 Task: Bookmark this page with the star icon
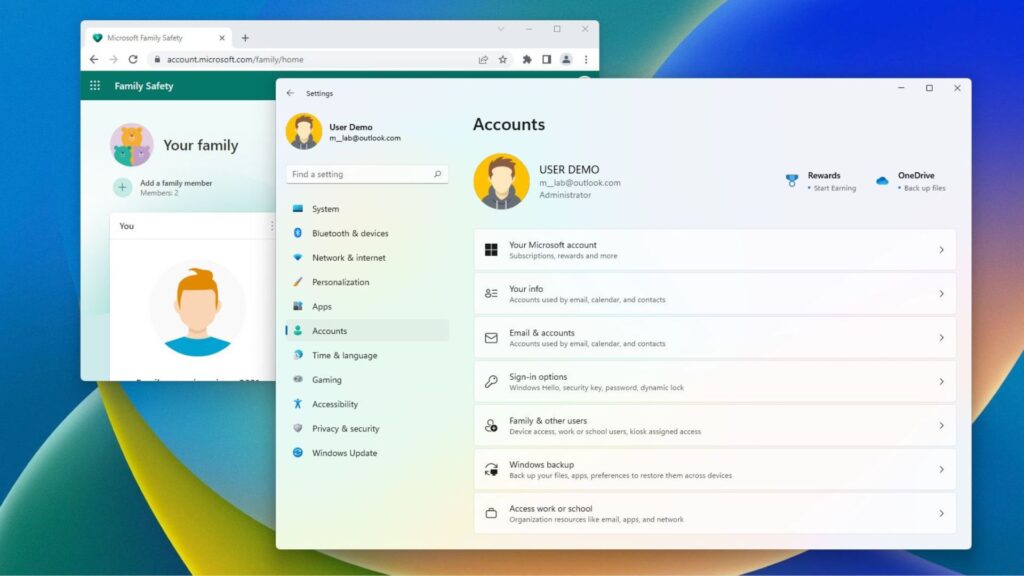(x=503, y=59)
